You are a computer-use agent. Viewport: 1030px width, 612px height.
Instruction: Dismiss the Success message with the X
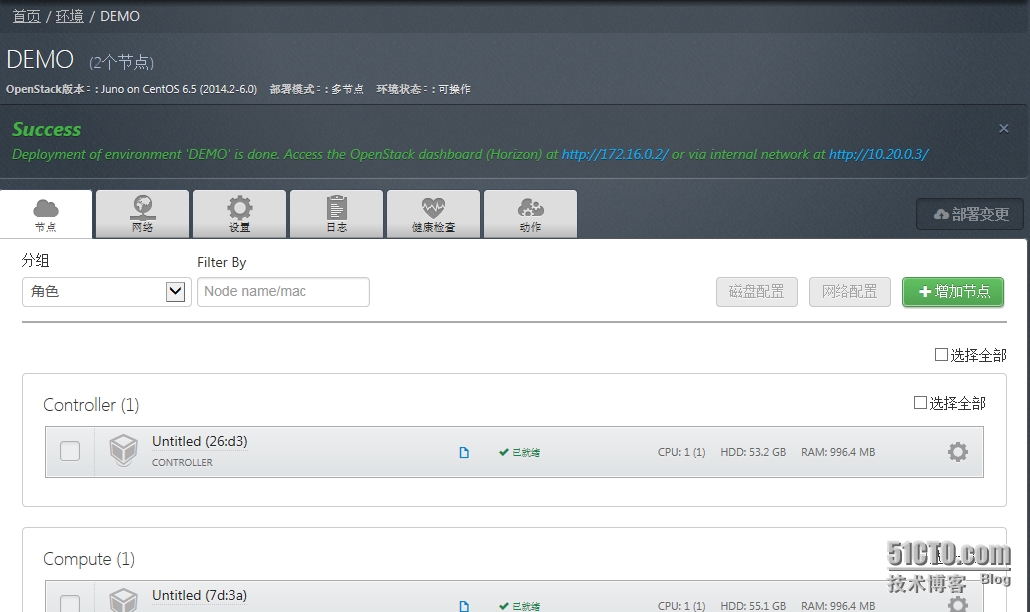1004,129
